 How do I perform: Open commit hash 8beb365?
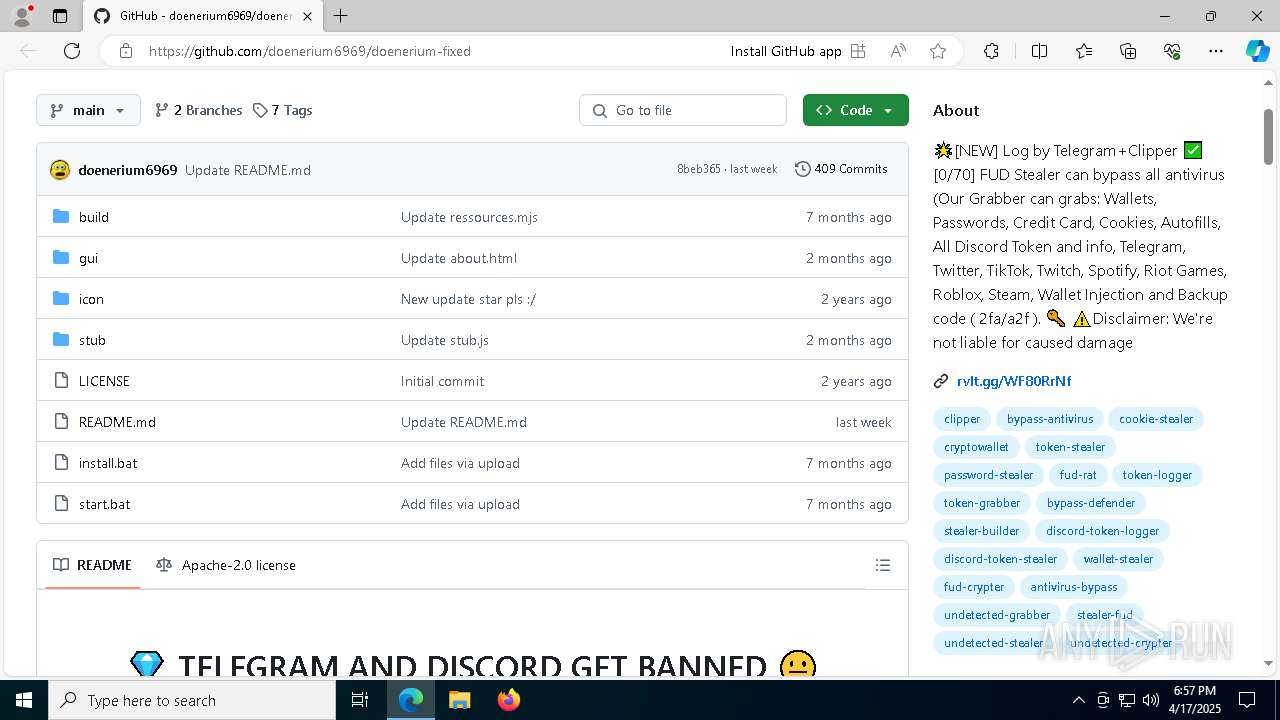point(698,169)
